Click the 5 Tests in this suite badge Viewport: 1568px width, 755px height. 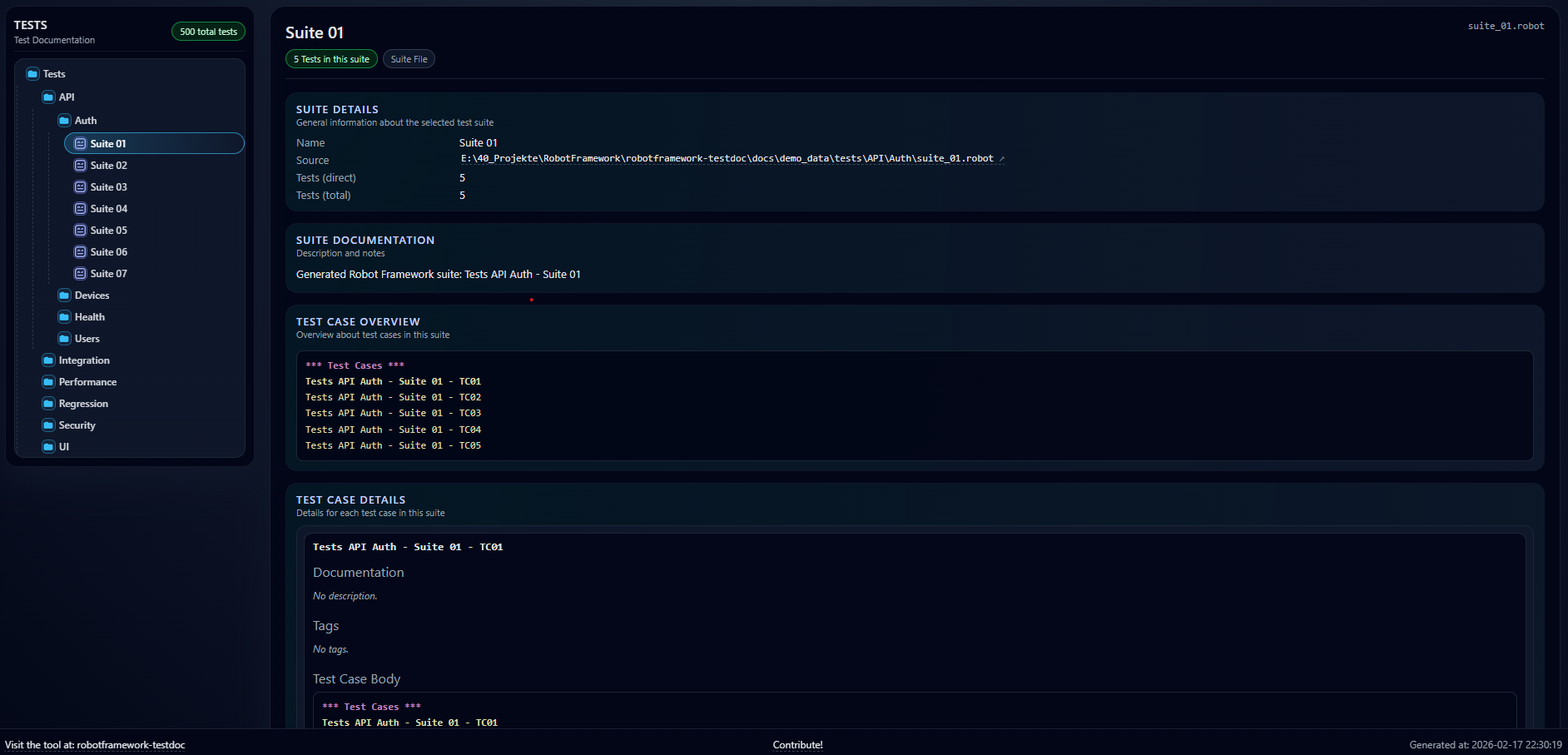[330, 58]
